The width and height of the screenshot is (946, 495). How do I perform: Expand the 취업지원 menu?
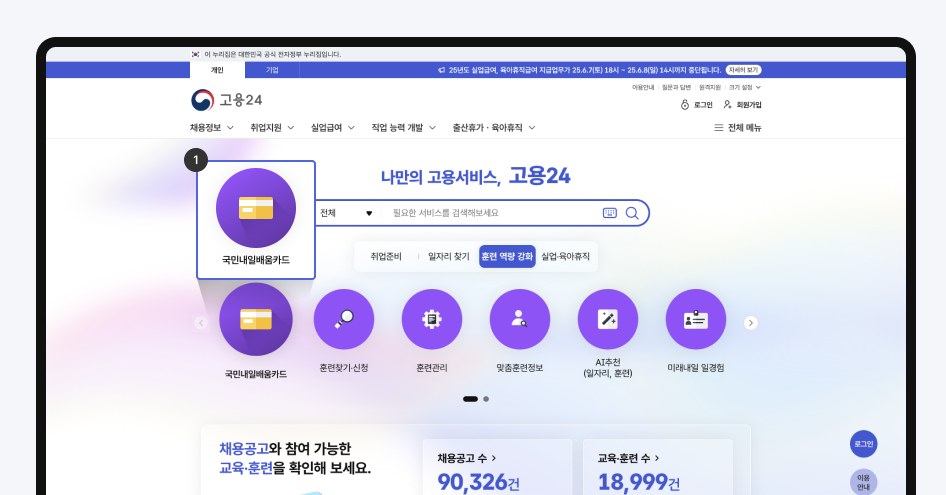point(272,128)
